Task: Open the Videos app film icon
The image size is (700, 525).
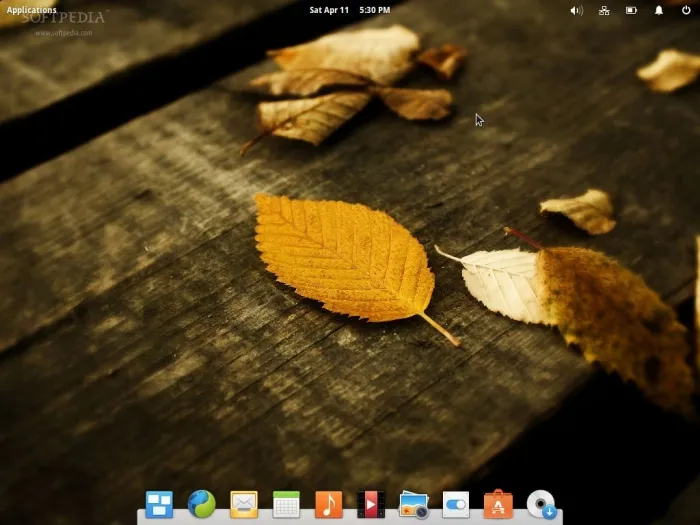Action: [371, 504]
